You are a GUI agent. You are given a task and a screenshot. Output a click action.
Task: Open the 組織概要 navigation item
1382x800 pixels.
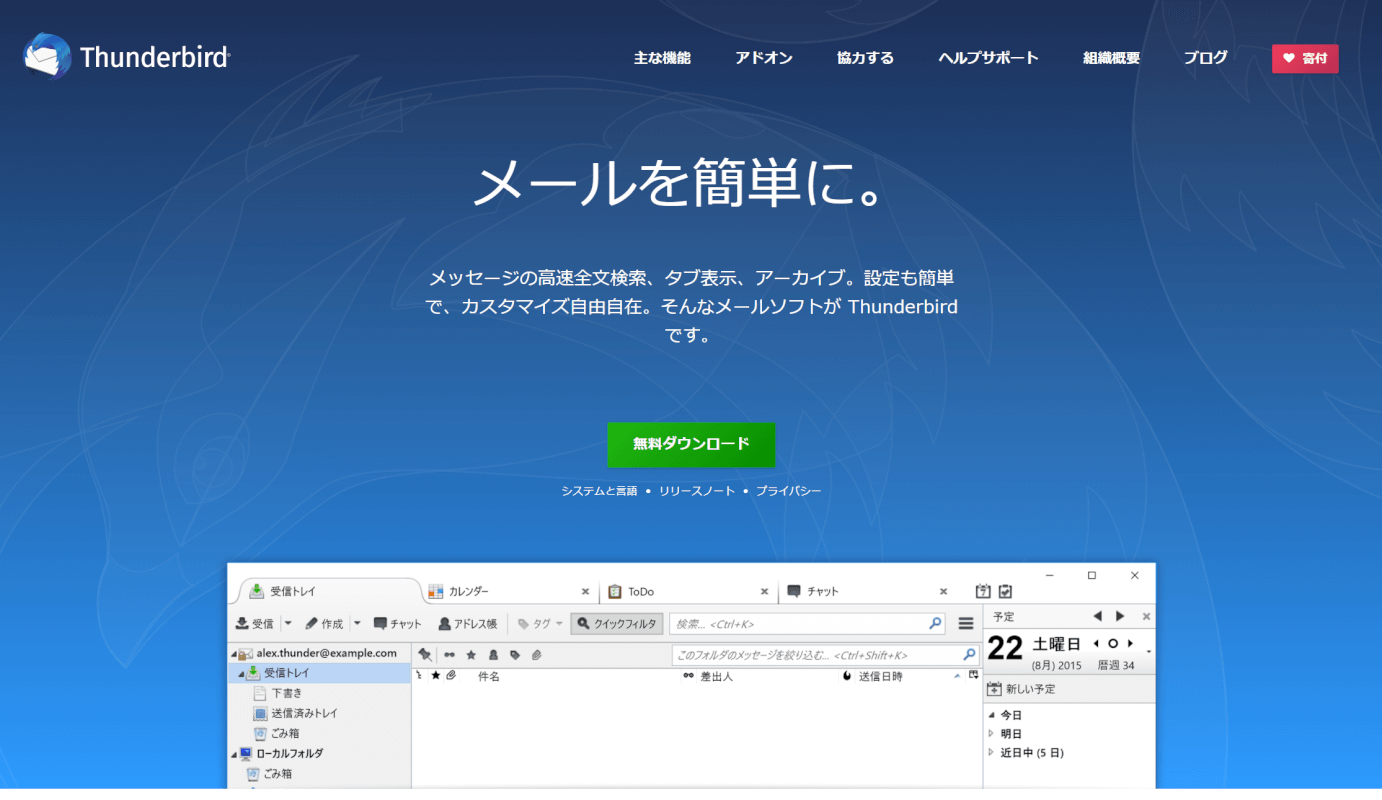1111,58
